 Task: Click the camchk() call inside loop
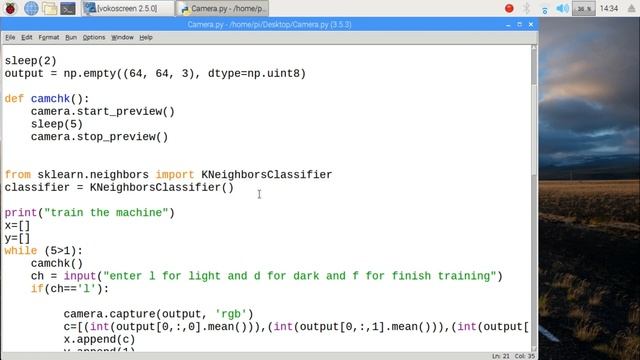coord(57,263)
